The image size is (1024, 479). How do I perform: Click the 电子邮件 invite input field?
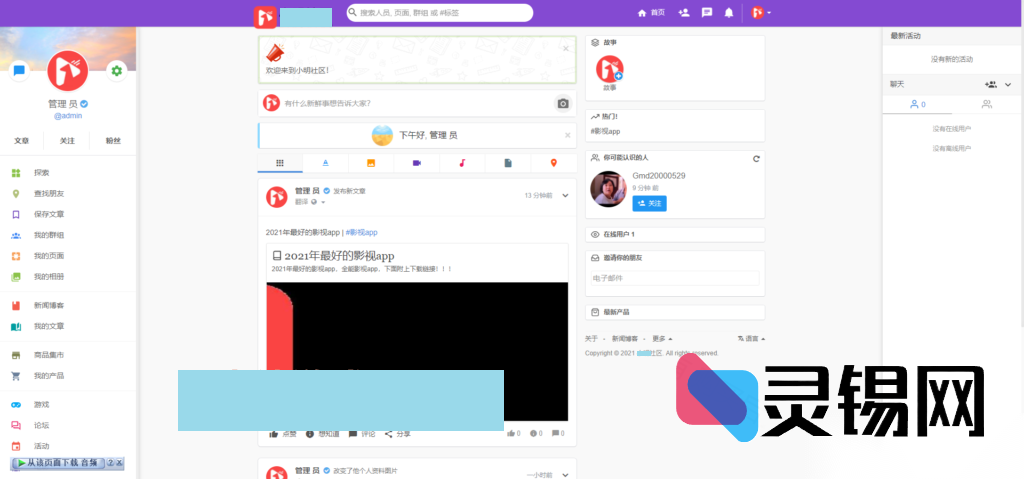pos(675,278)
